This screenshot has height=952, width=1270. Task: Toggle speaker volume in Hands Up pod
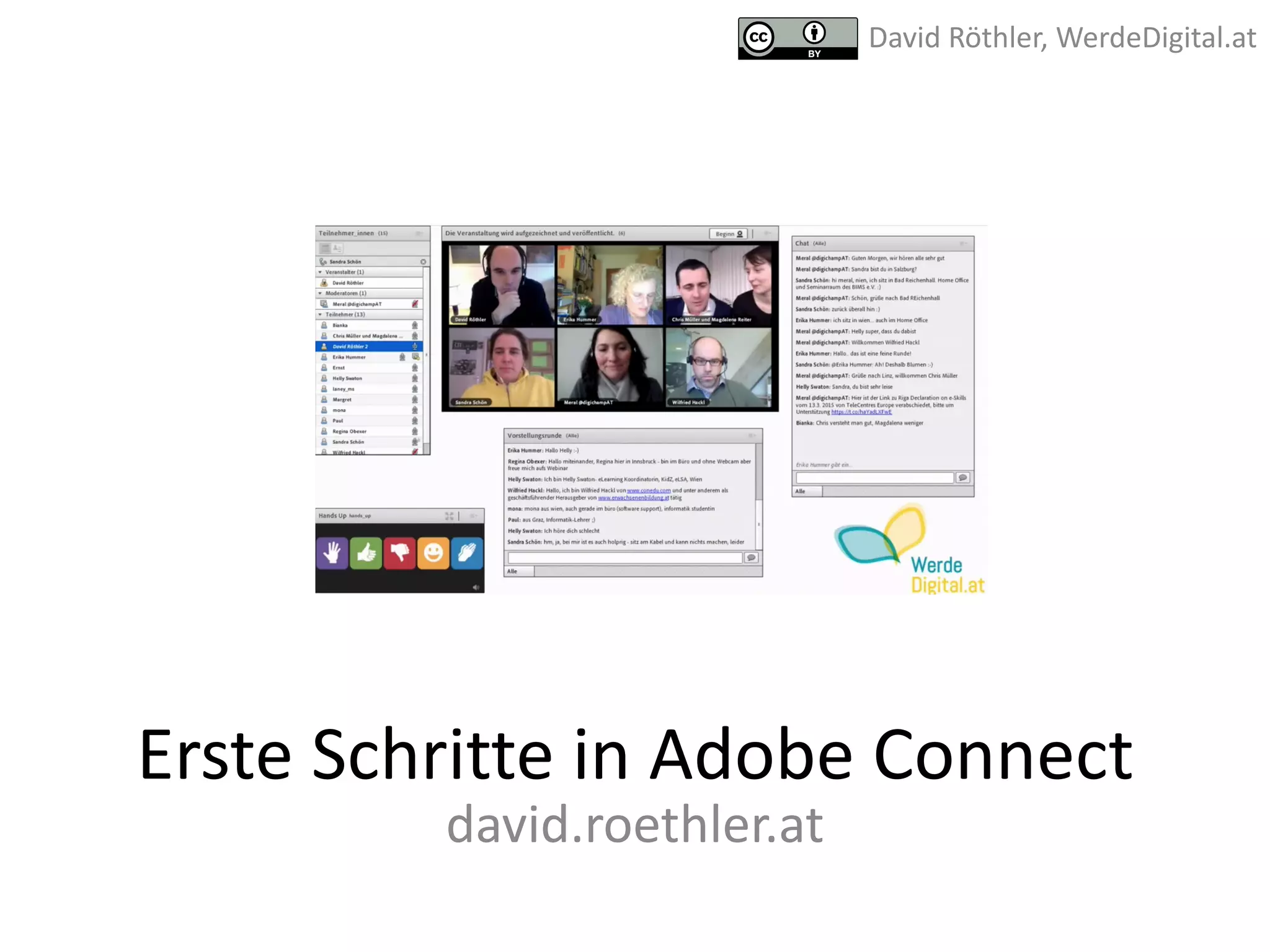coord(476,587)
